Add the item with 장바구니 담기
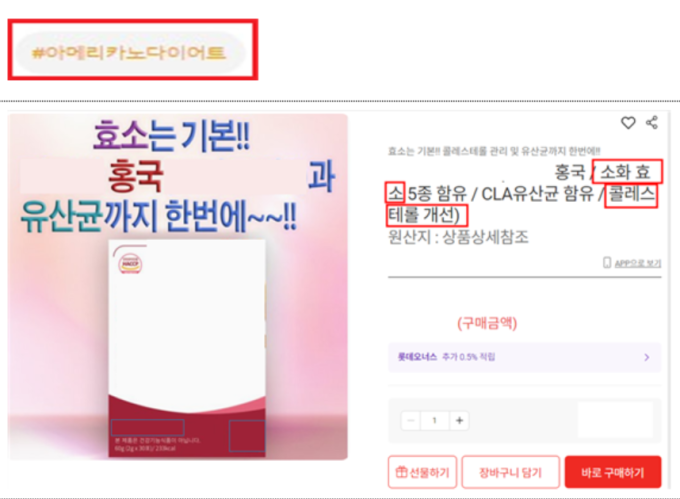Image resolution: width=680 pixels, height=499 pixels. [x=510, y=472]
